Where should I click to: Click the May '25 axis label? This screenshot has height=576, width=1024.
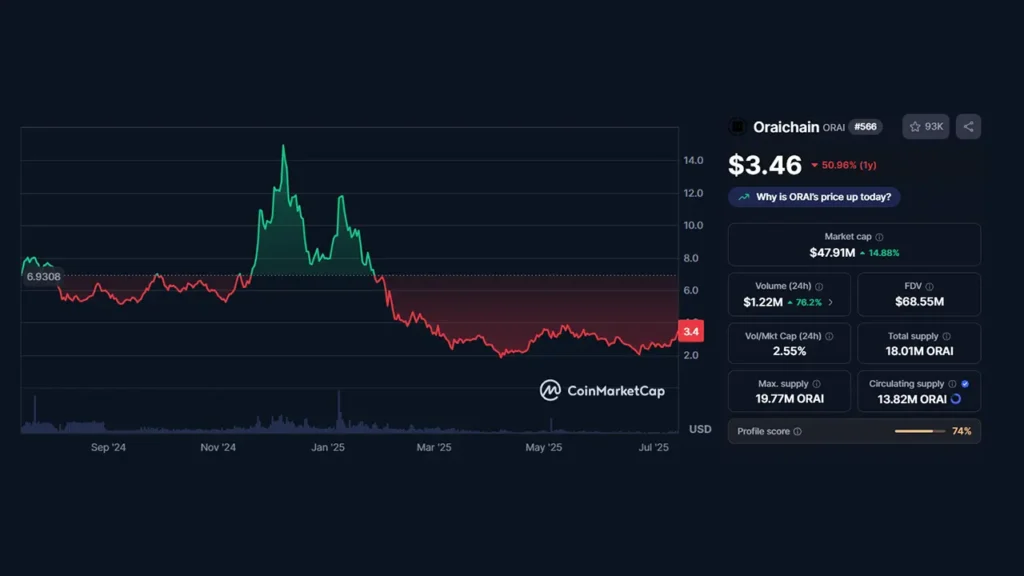(x=543, y=447)
